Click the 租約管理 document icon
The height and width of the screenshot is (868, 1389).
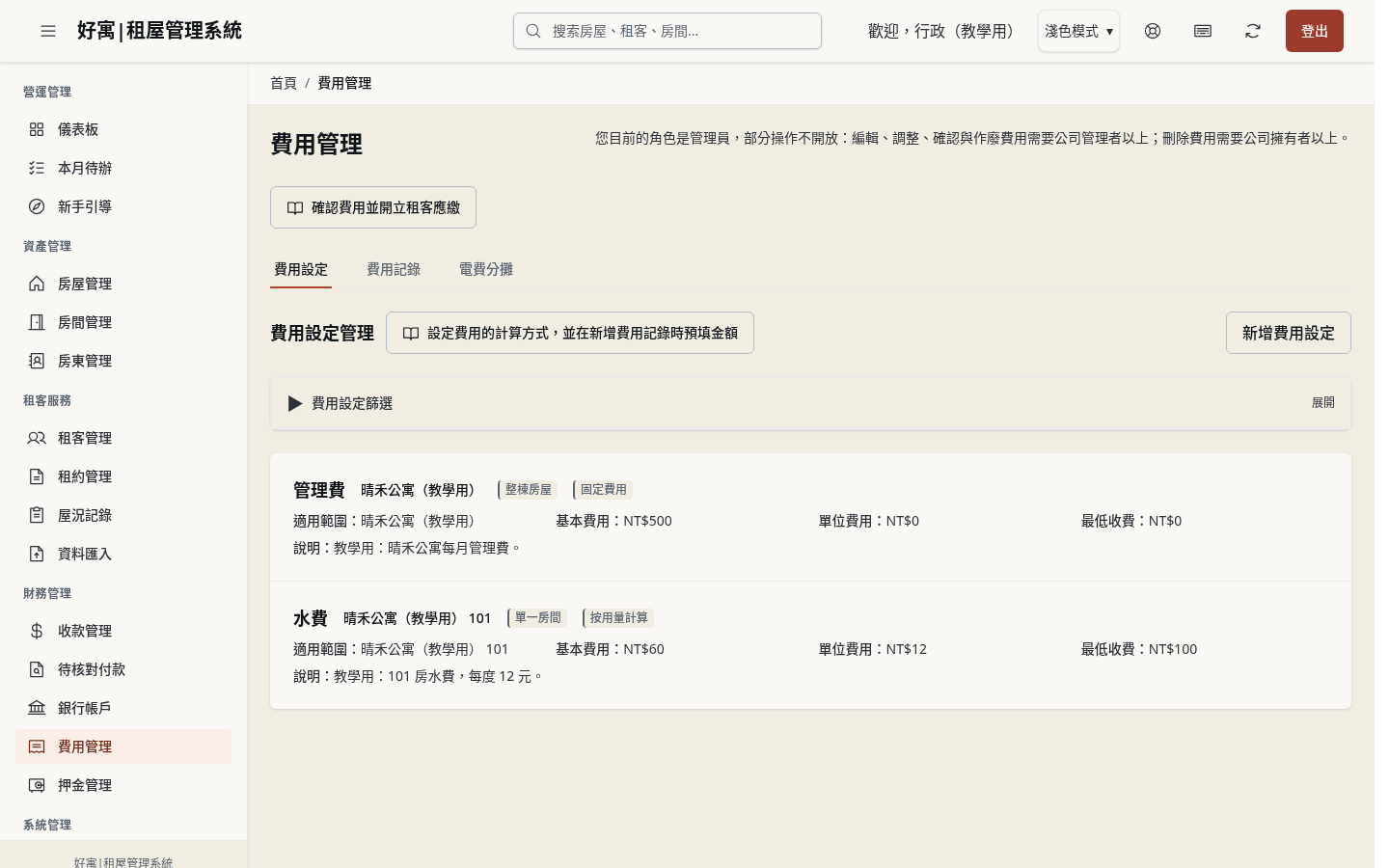37,476
